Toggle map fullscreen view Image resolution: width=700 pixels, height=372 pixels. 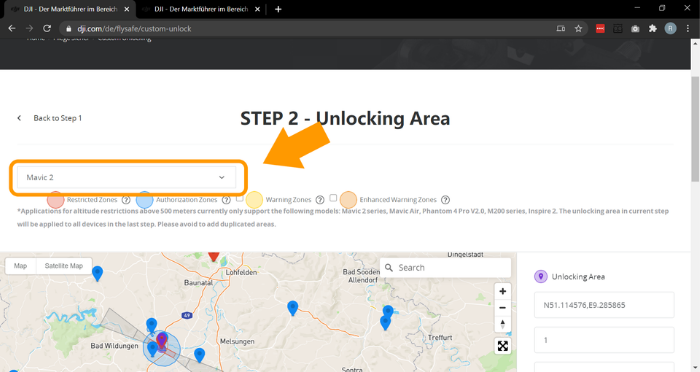pos(503,346)
